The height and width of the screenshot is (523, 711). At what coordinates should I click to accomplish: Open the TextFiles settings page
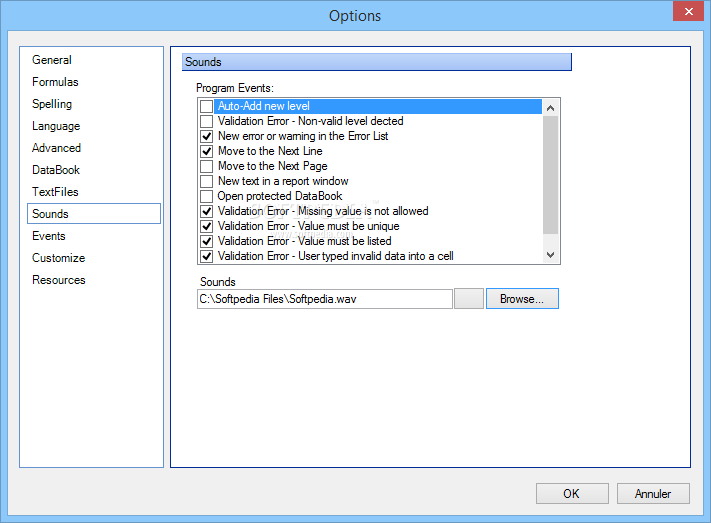(x=55, y=192)
